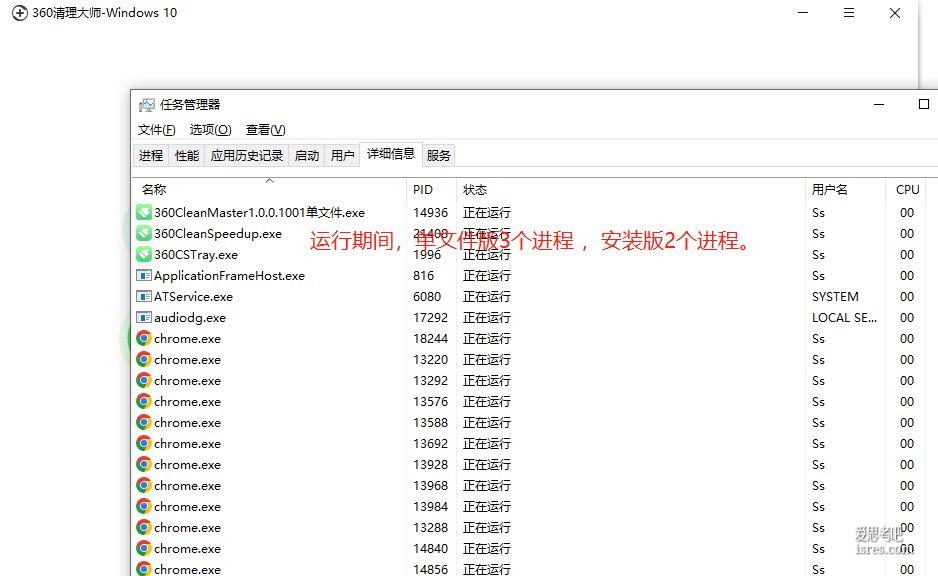Select the ATService.exe process name
Screen dimensions: 938x576
pos(193,297)
